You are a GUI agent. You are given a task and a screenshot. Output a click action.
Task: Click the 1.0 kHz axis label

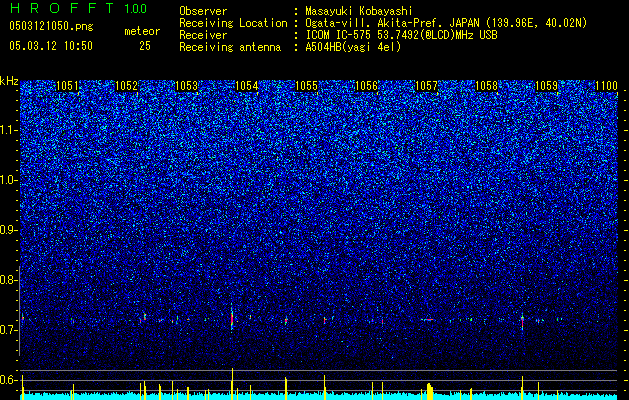(x=8, y=181)
